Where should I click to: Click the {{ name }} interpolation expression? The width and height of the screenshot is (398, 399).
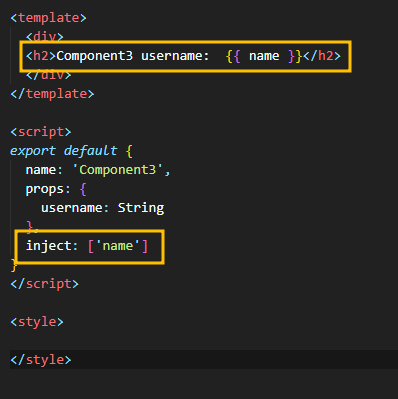pyautogui.click(x=264, y=56)
